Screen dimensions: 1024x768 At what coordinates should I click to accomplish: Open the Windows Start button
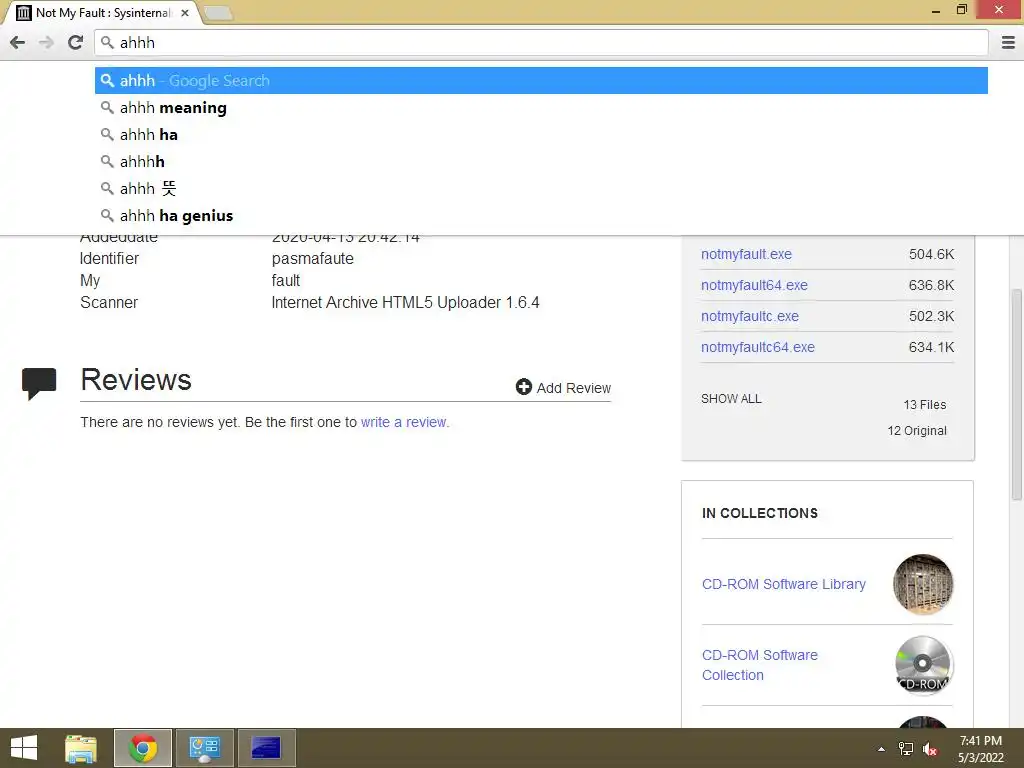[24, 748]
